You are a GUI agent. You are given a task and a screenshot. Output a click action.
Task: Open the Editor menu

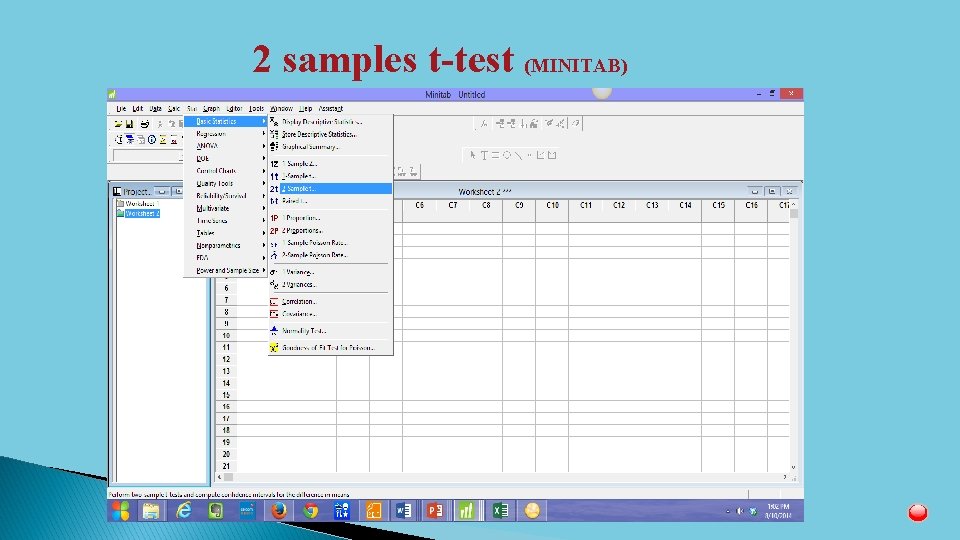point(234,109)
